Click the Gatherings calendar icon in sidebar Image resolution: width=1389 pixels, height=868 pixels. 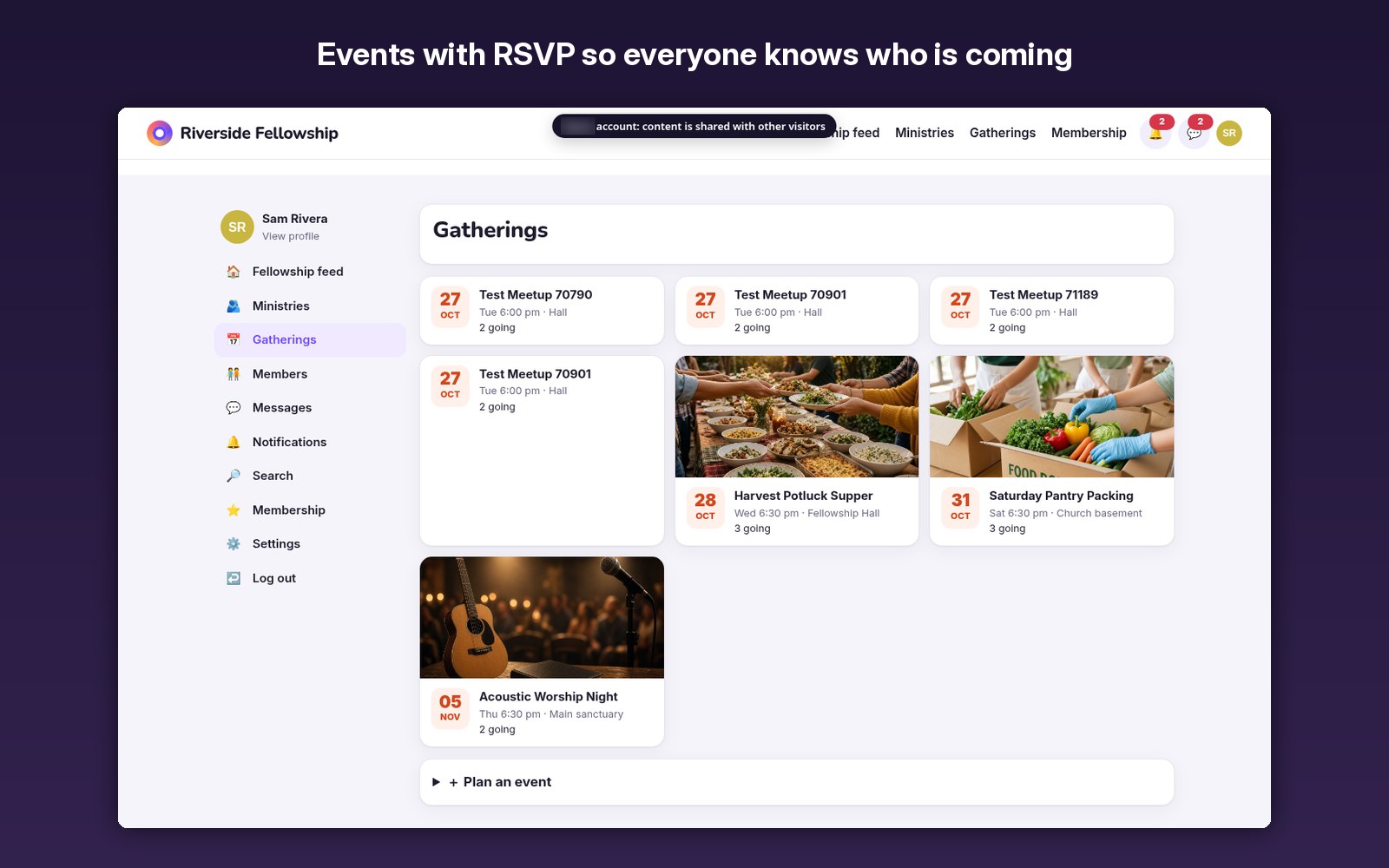pos(234,339)
